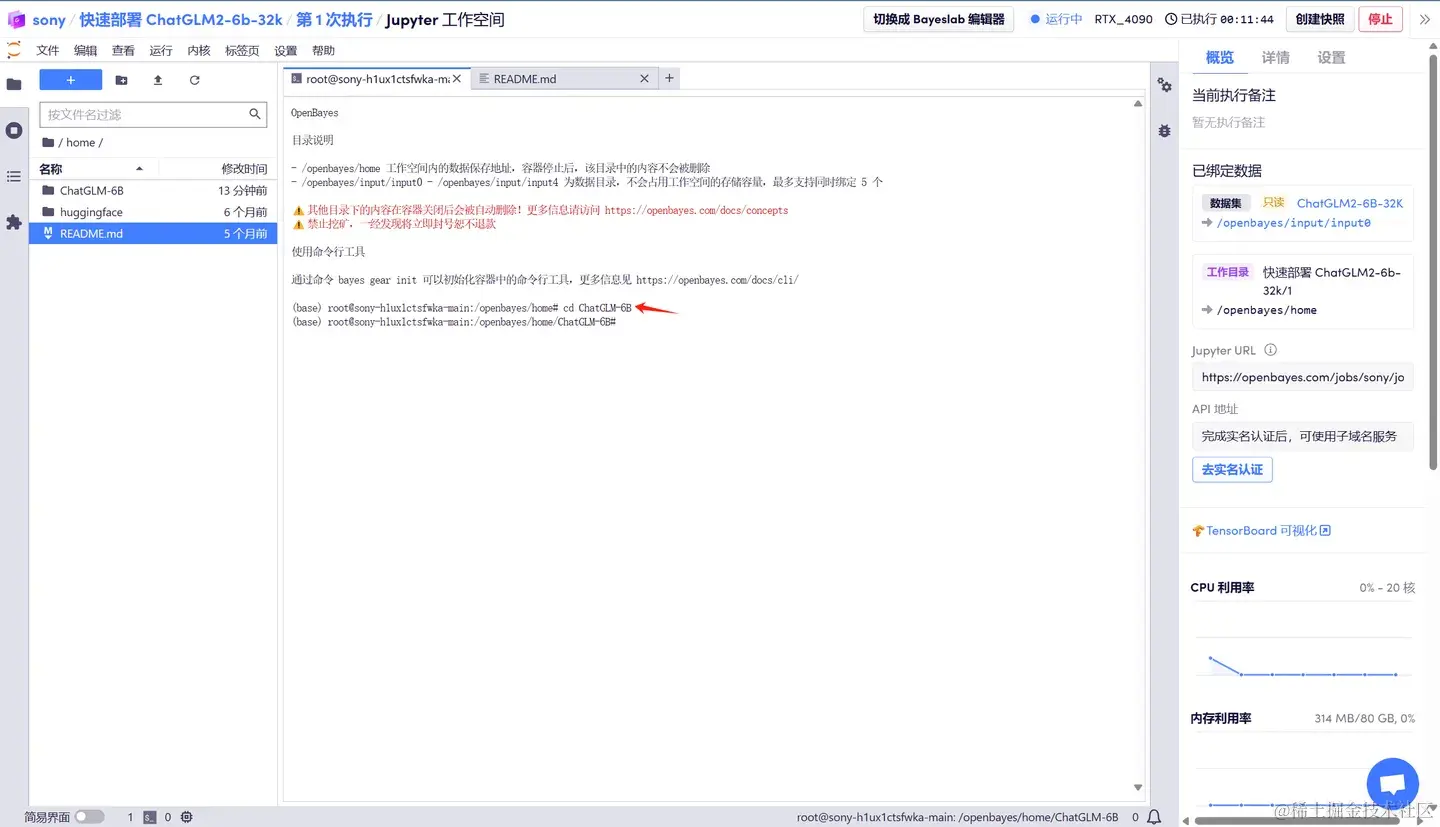Open the TensorBoard 可视化 link
The height and width of the screenshot is (827, 1440).
[x=1267, y=531]
